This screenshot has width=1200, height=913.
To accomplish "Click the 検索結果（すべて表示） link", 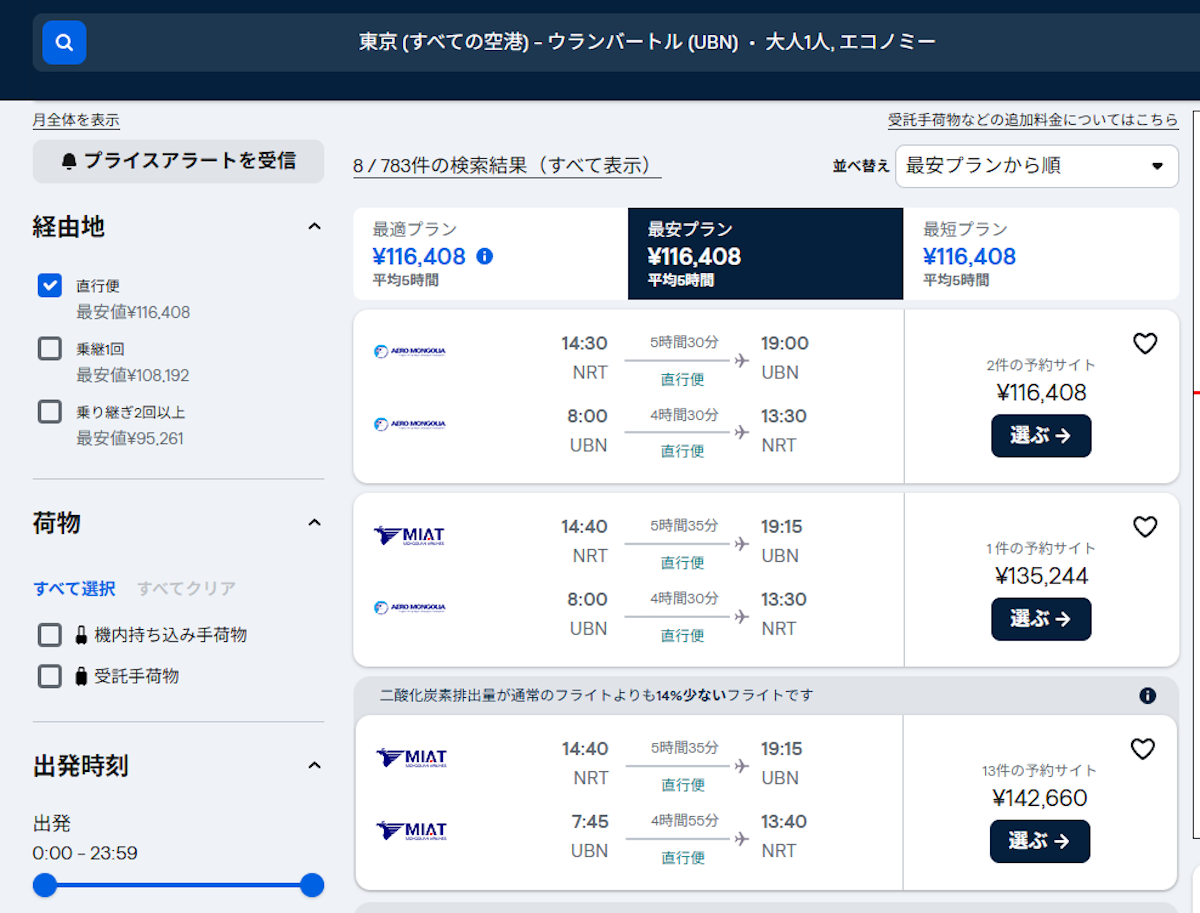I will (x=507, y=166).
